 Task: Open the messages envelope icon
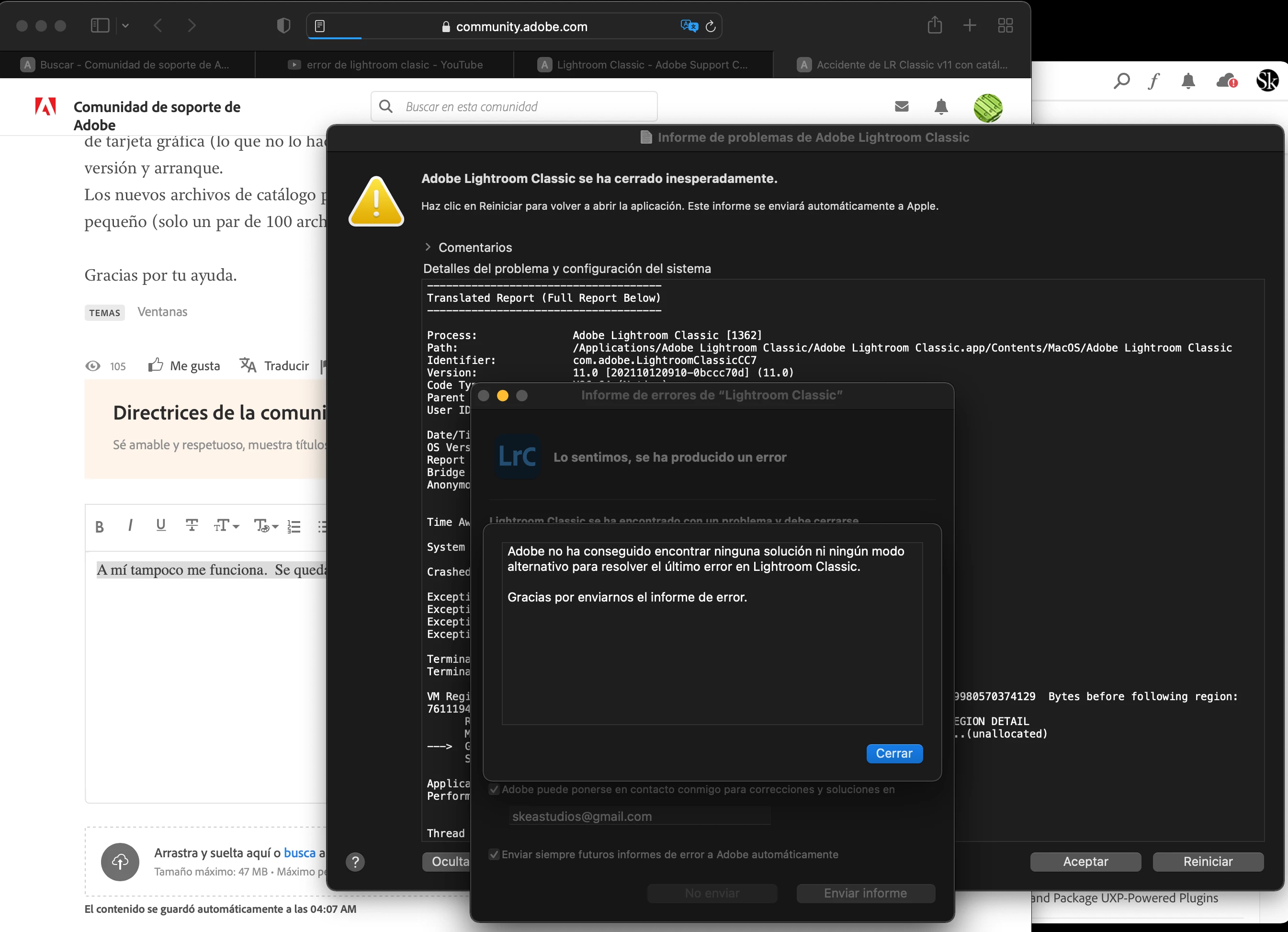902,106
